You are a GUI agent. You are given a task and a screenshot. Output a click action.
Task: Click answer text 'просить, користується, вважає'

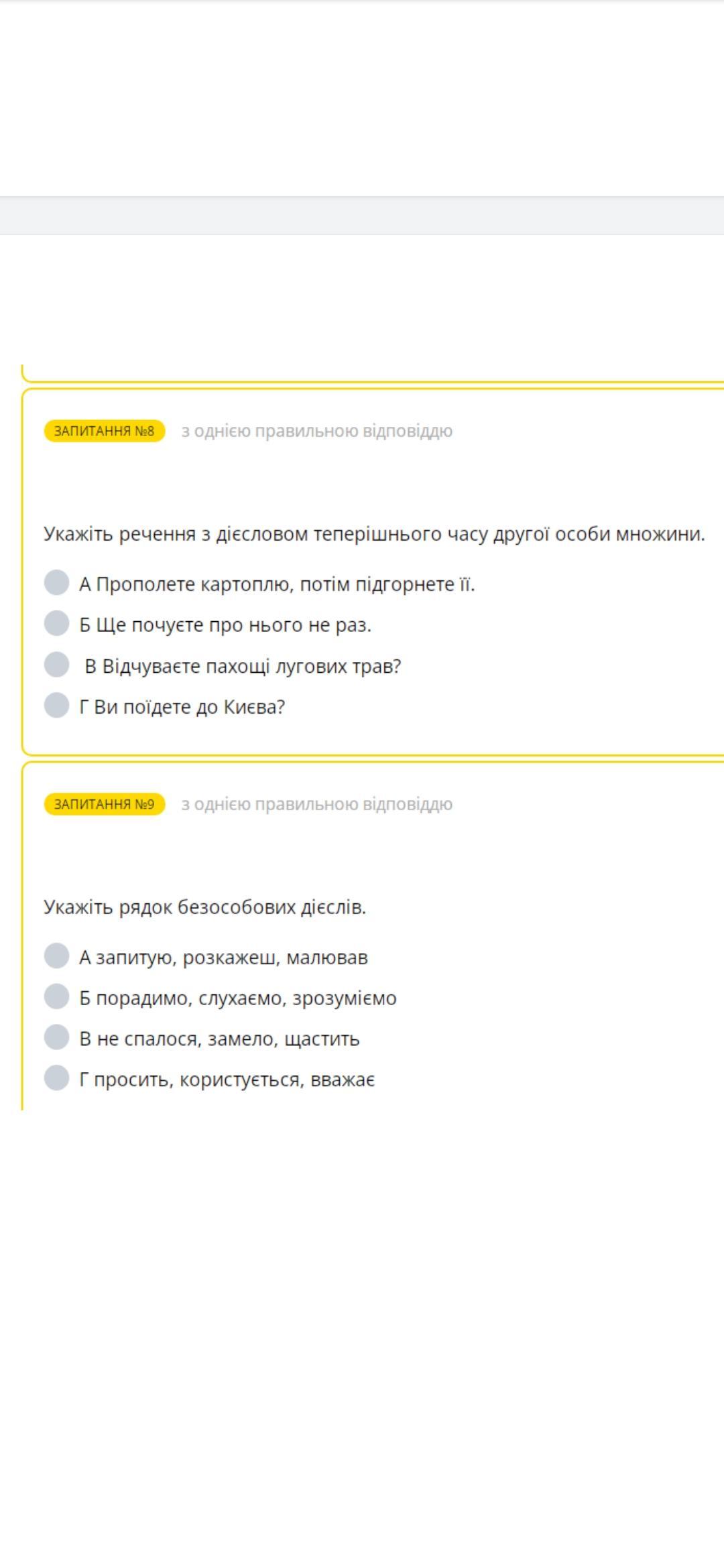point(234,1080)
